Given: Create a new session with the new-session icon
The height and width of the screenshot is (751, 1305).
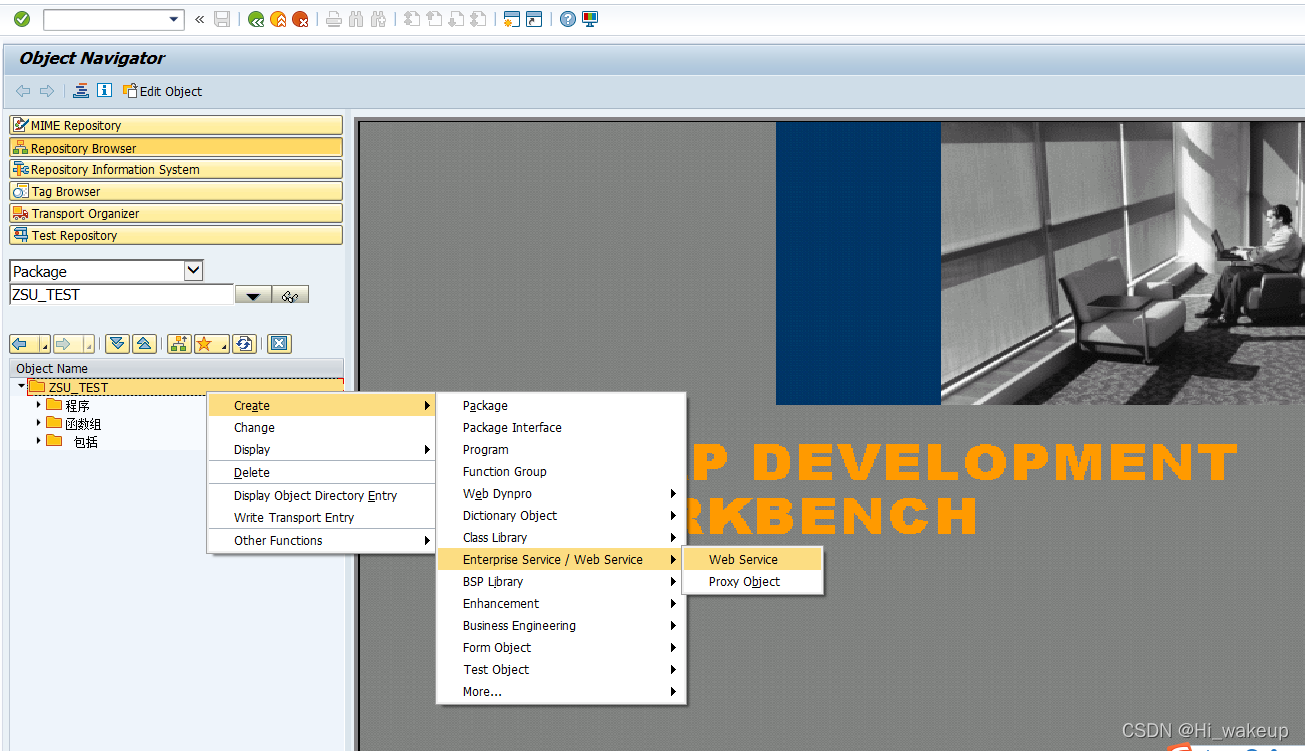Looking at the screenshot, I should pos(510,19).
